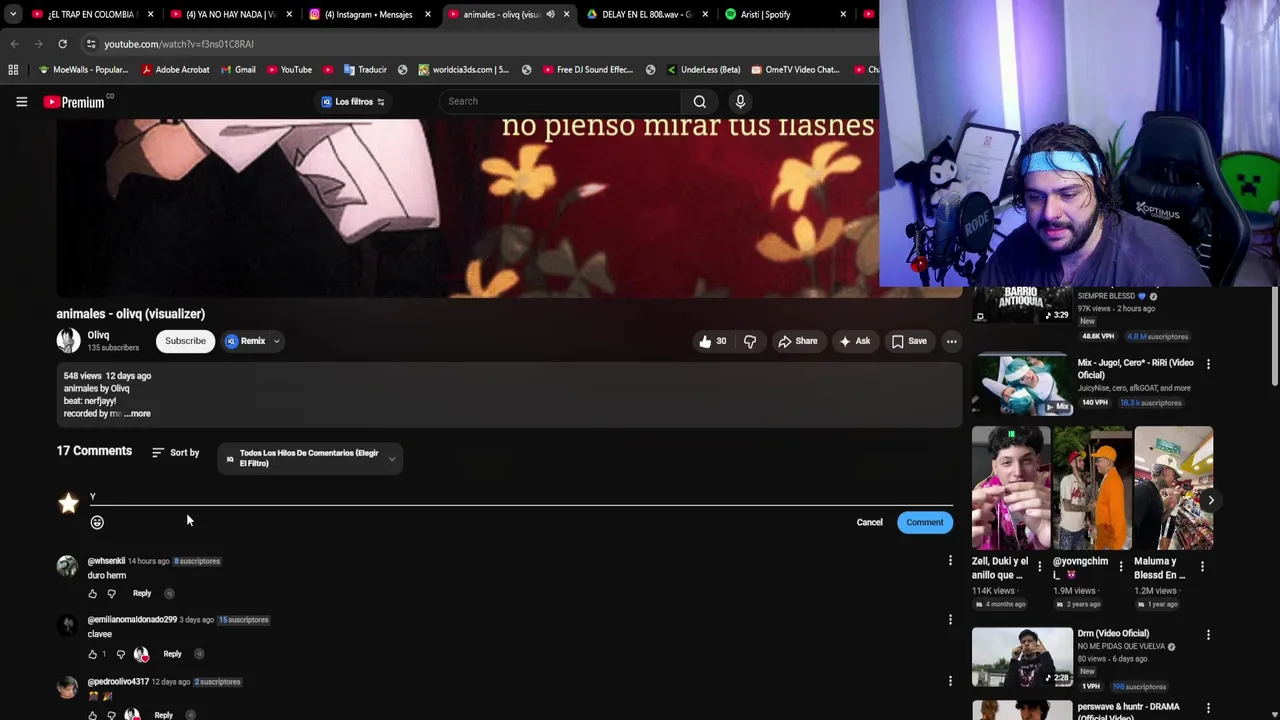1280x720 pixels.
Task: Submit with the blue Comment button
Action: (x=924, y=522)
